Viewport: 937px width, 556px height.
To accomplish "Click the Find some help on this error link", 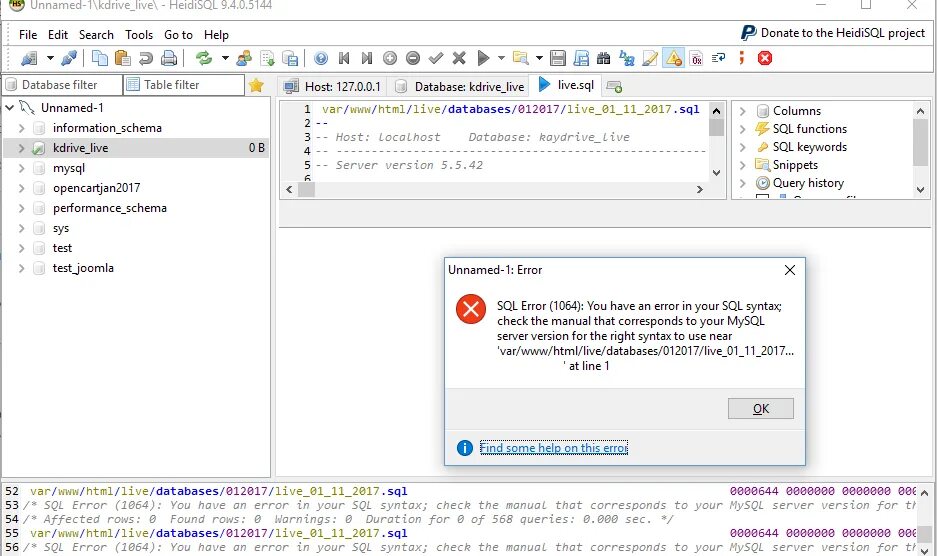I will click(553, 448).
